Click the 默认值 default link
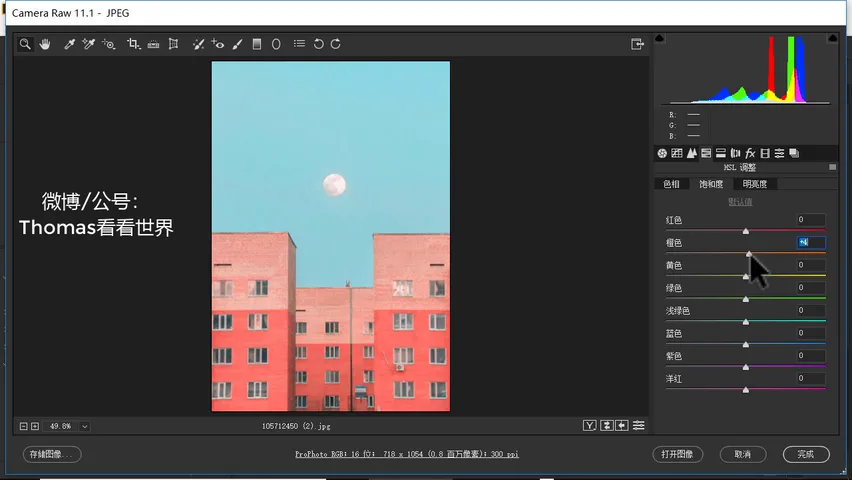 (740, 202)
